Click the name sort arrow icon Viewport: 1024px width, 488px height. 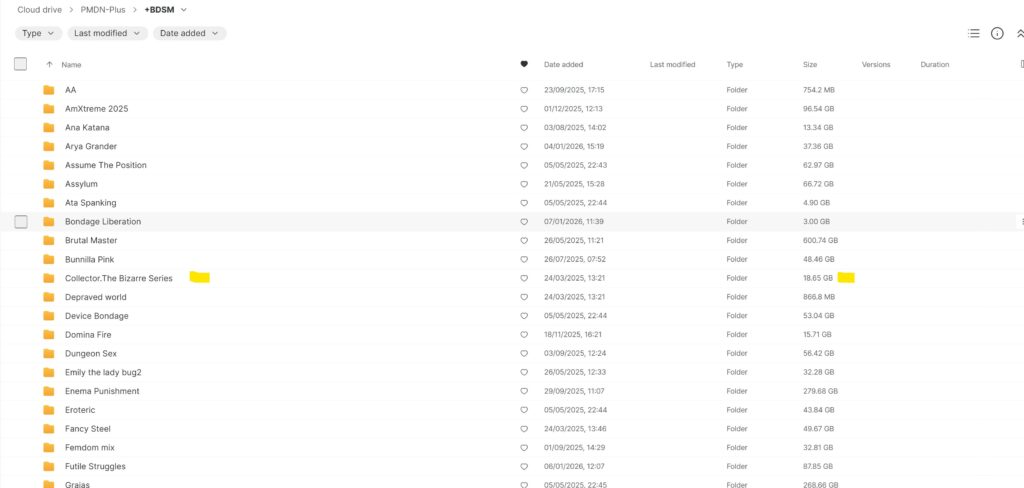tap(50, 64)
